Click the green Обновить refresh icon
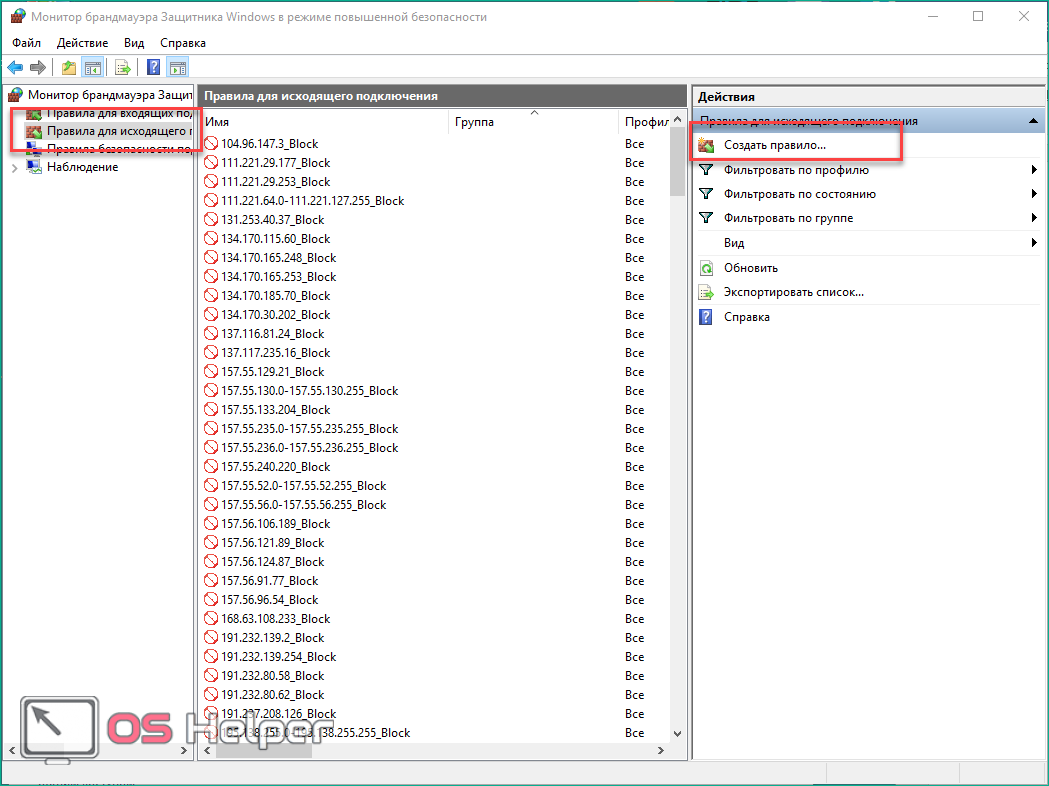1049x786 pixels. pos(706,268)
